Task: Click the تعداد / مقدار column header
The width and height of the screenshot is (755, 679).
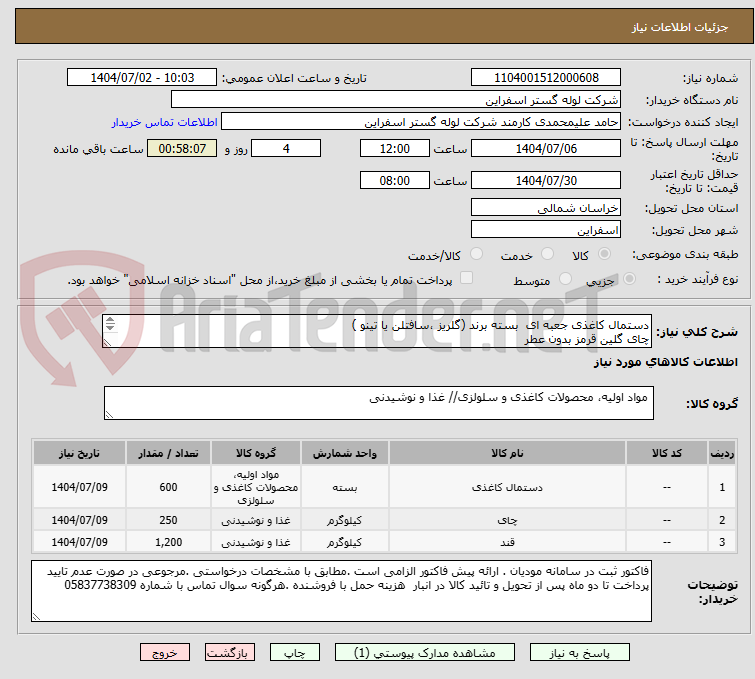Action: [168, 453]
